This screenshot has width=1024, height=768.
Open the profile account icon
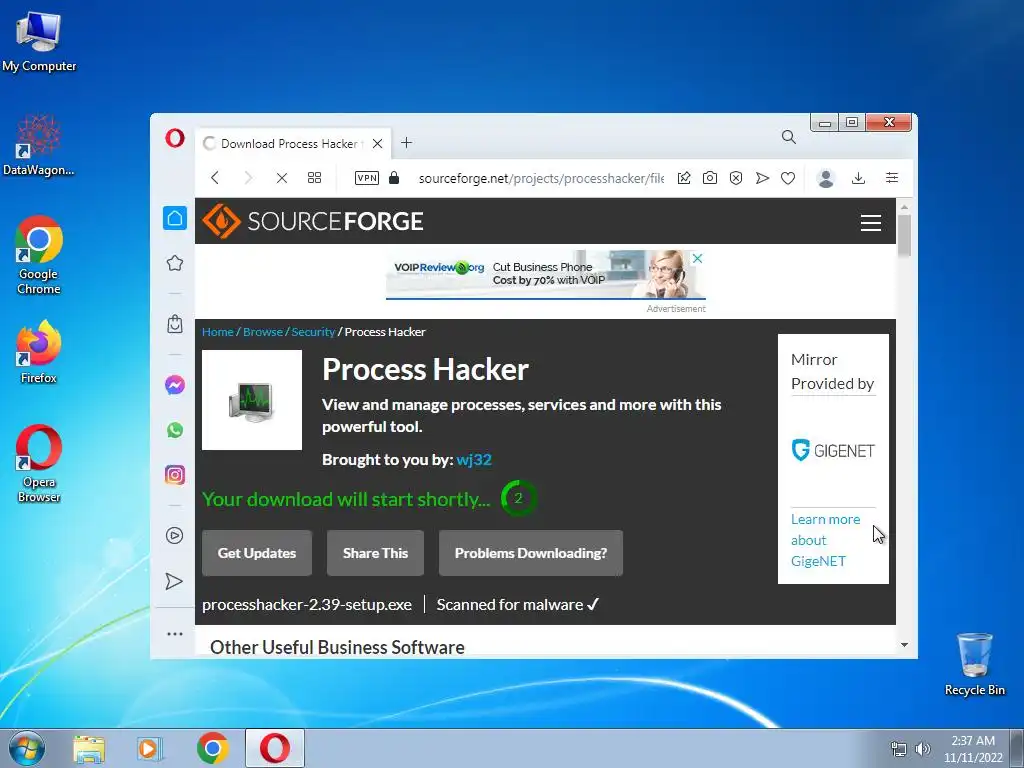(x=826, y=178)
